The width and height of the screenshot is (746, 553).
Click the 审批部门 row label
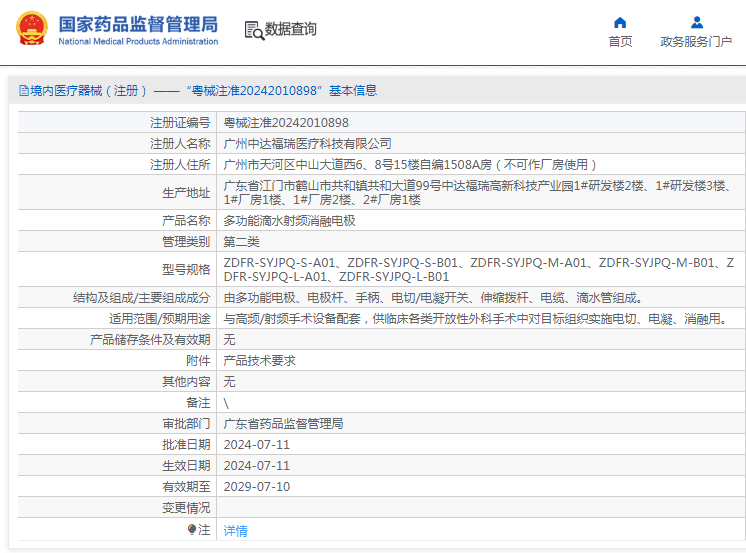pos(186,424)
